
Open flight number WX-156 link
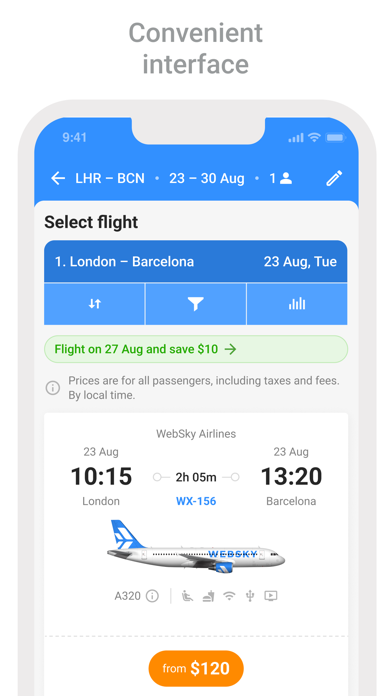coord(196,501)
